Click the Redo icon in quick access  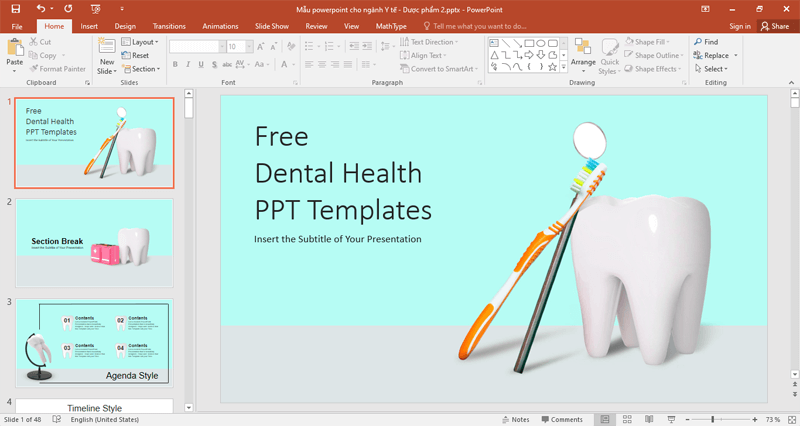point(68,9)
